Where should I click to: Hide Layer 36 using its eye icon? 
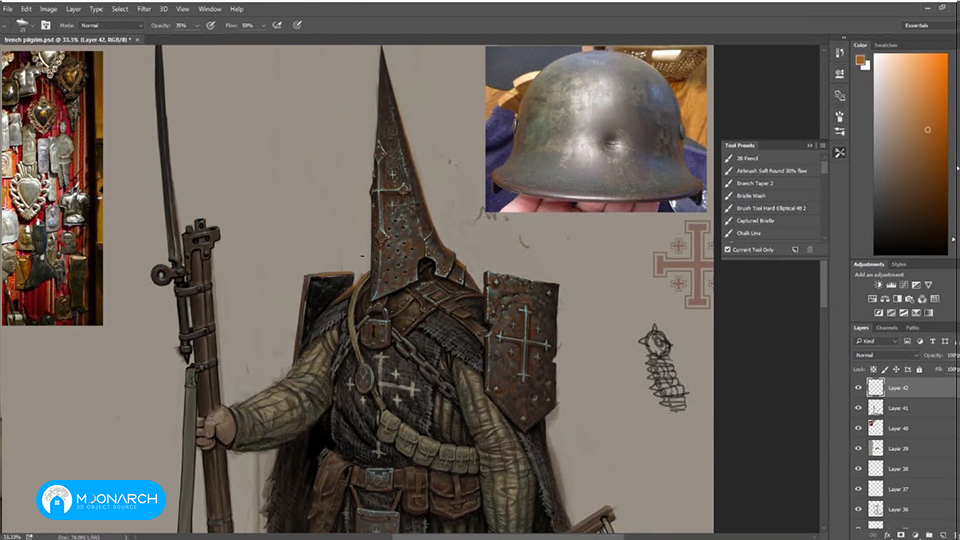coord(858,509)
